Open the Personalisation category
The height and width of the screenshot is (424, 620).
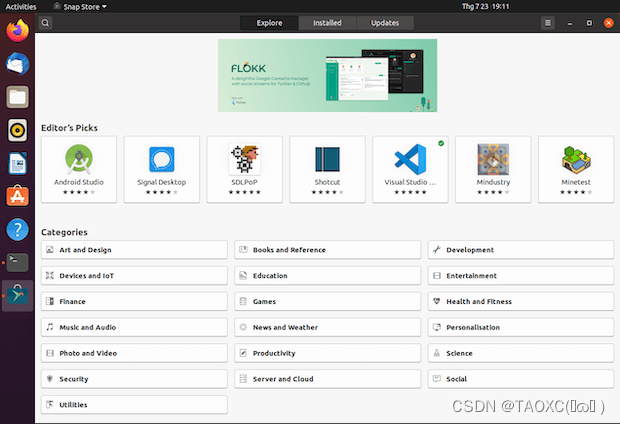(521, 327)
